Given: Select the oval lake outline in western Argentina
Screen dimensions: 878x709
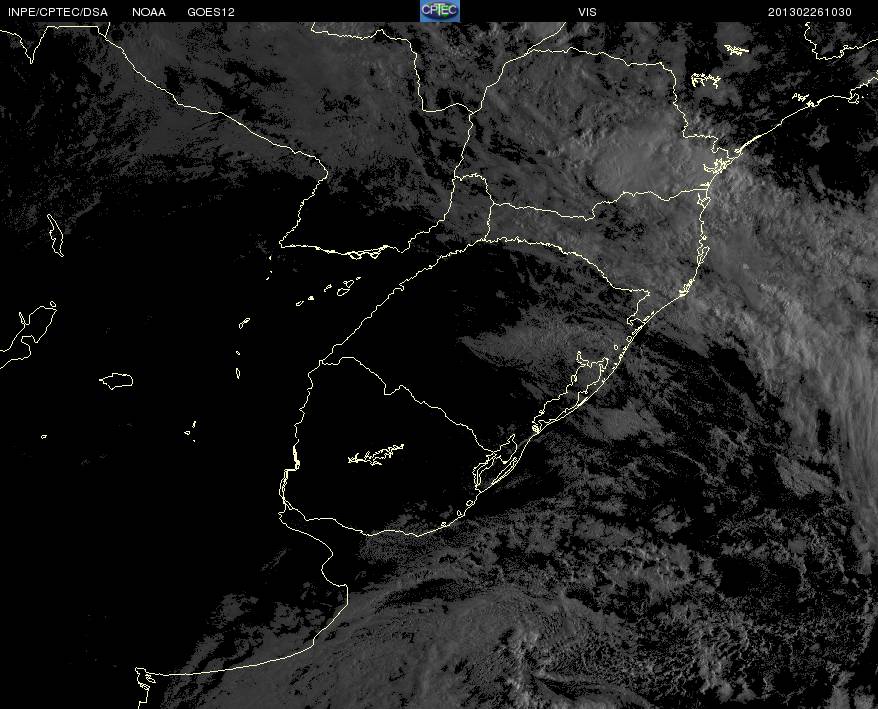Looking at the screenshot, I should pyautogui.click(x=116, y=380).
